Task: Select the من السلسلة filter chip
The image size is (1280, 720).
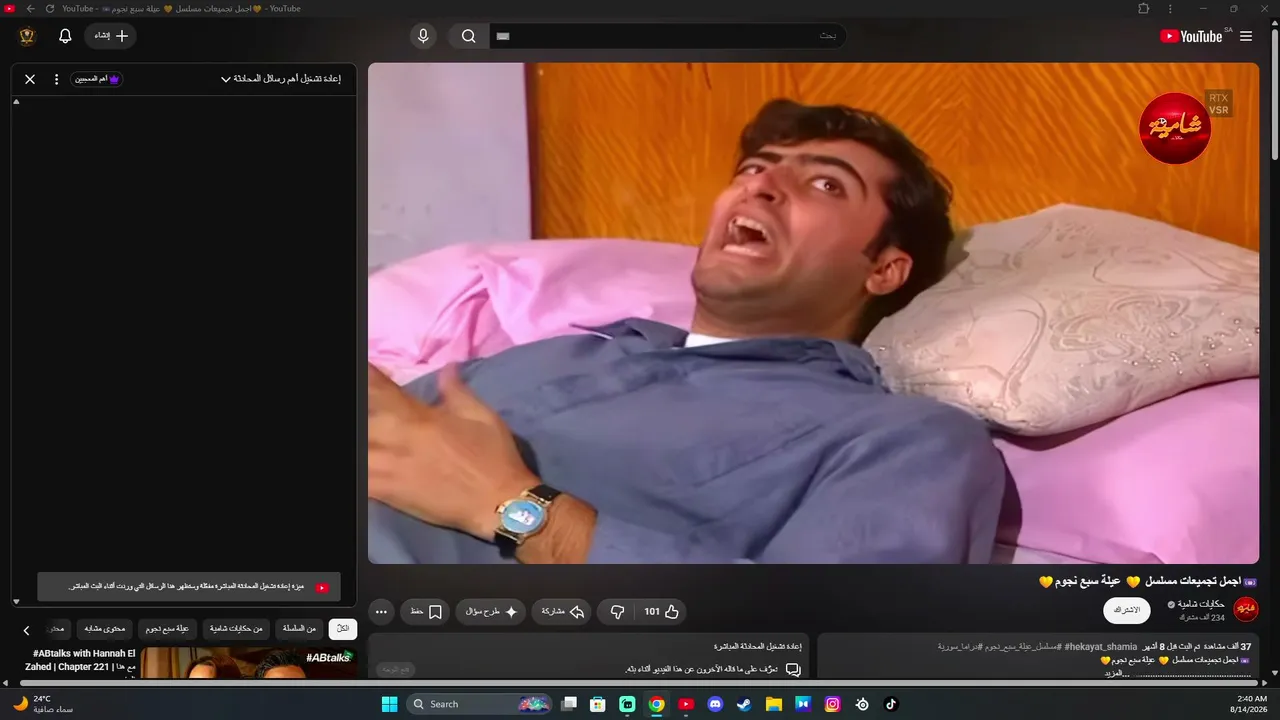Action: point(299,629)
